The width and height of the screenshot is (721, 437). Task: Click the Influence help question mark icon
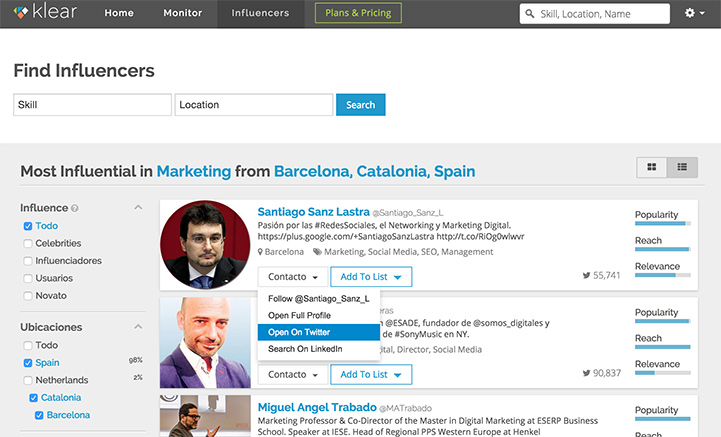tap(75, 209)
